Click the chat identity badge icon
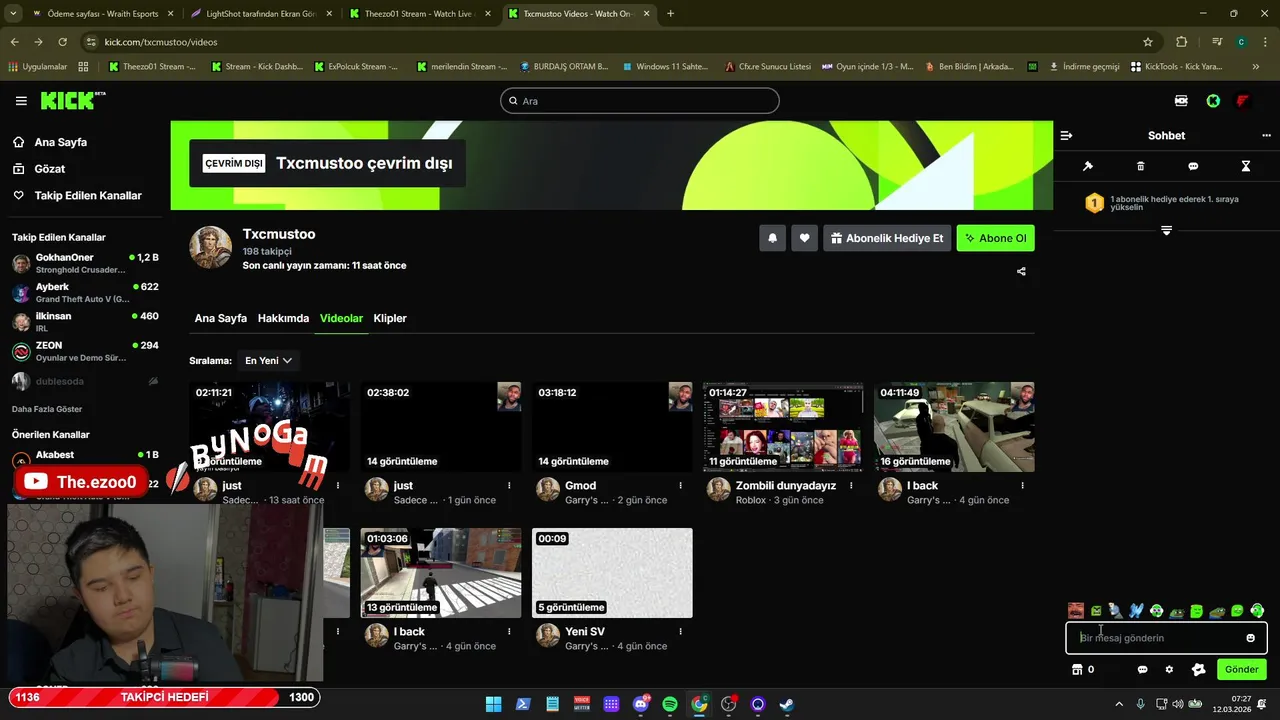The width and height of the screenshot is (1280, 720). click(x=1198, y=670)
